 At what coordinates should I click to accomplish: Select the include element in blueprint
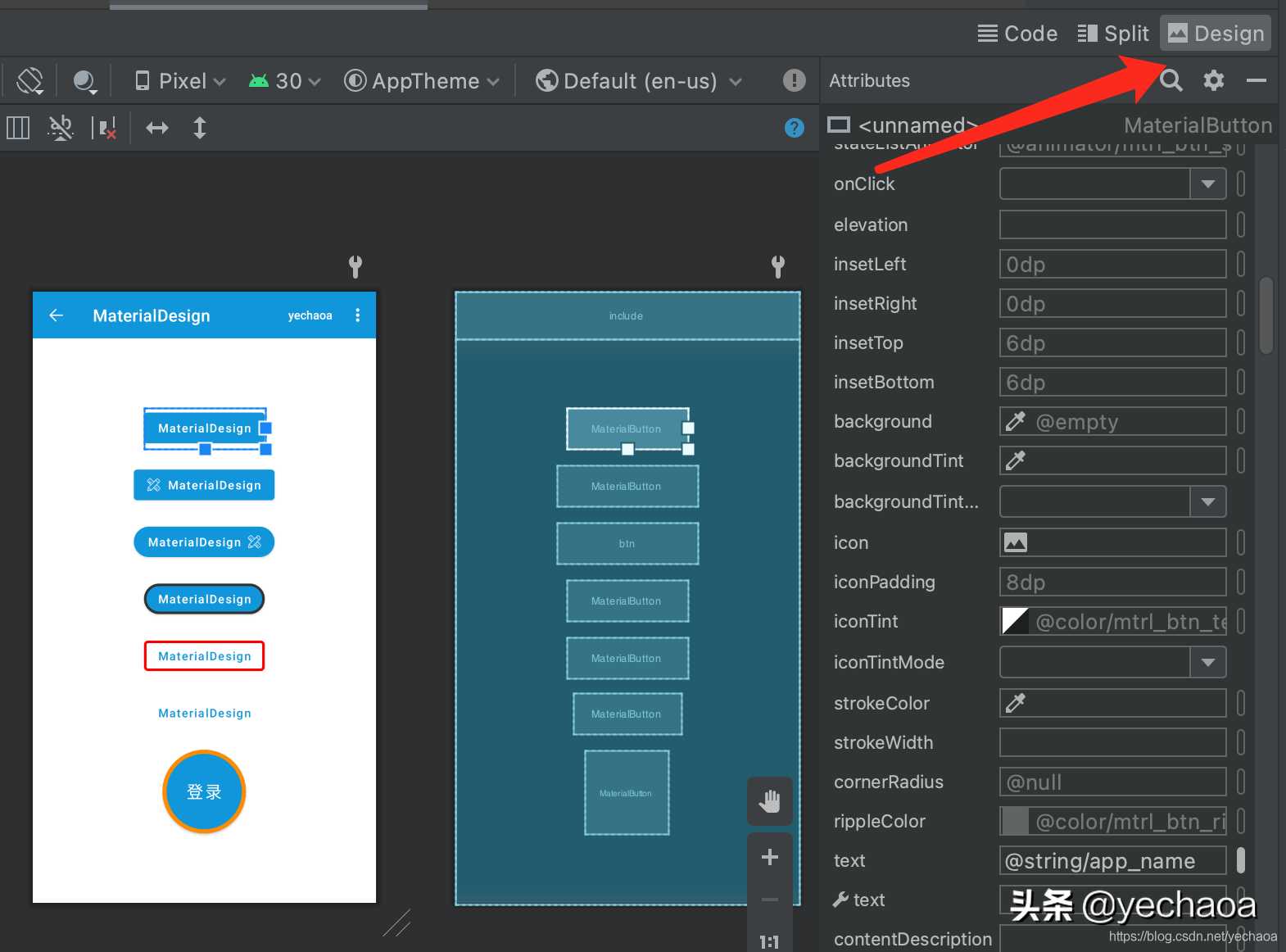[627, 316]
